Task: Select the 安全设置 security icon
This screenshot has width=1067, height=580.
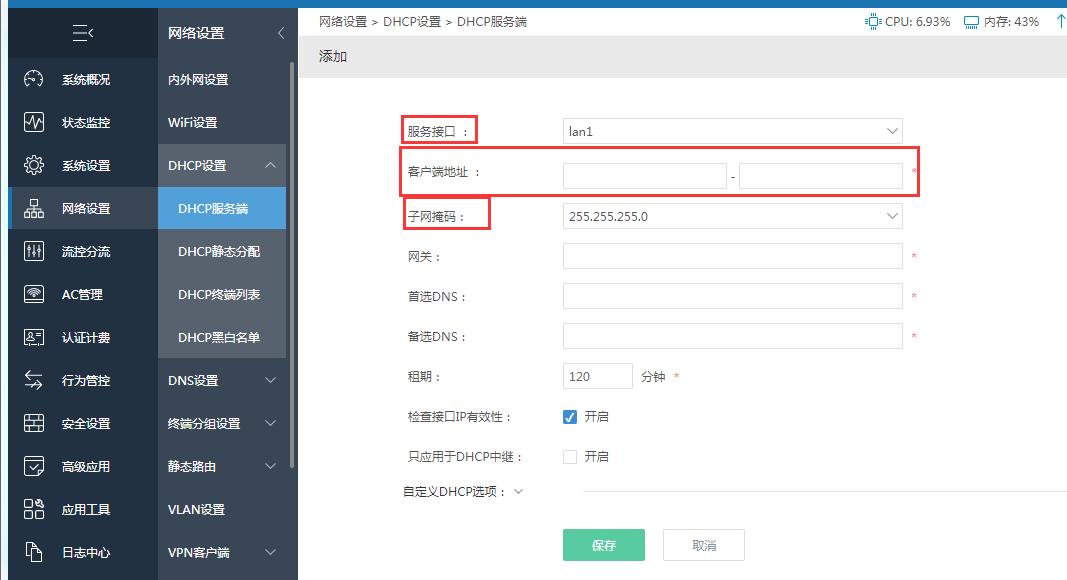Action: point(31,423)
